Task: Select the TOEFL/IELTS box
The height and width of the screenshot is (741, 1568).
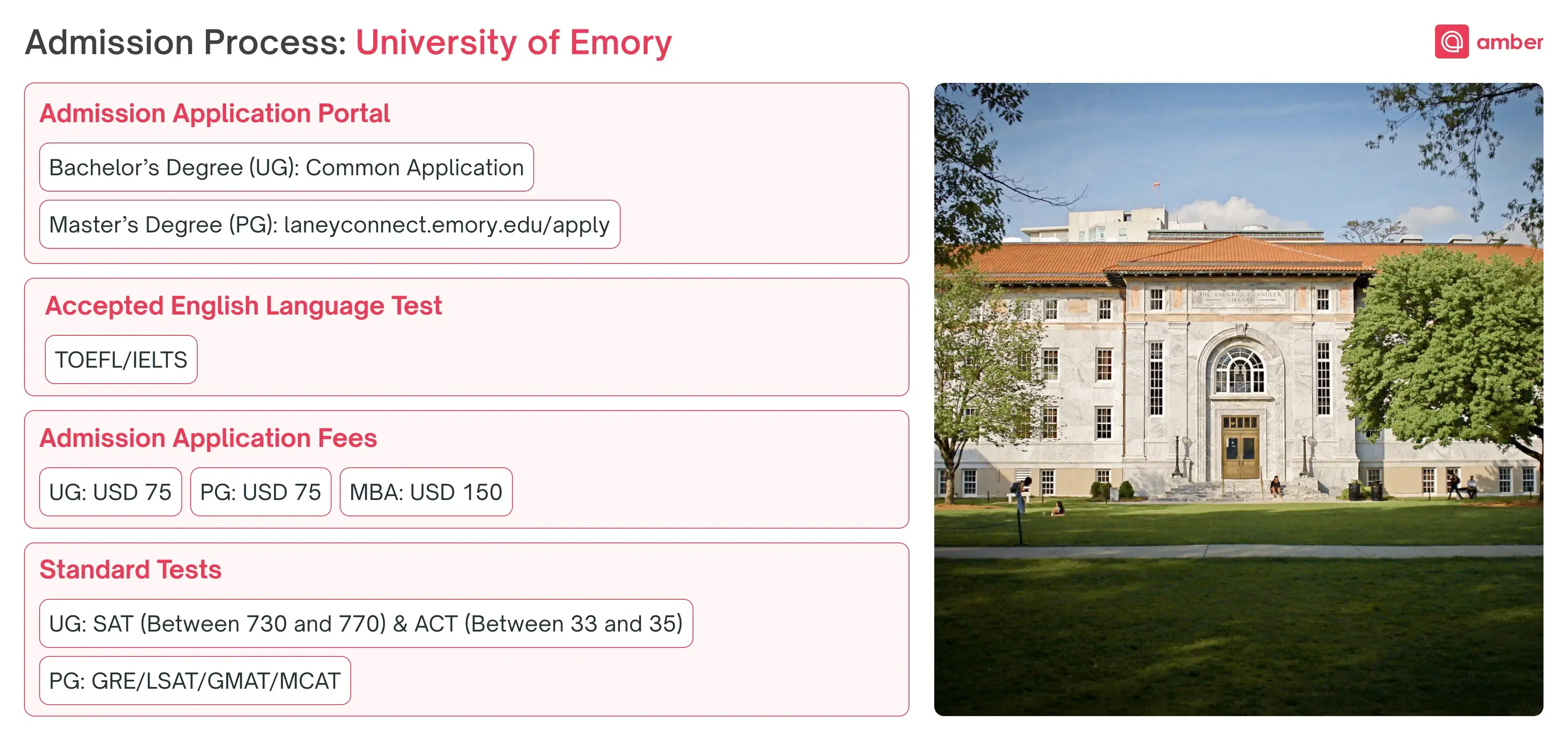Action: pyautogui.click(x=121, y=360)
